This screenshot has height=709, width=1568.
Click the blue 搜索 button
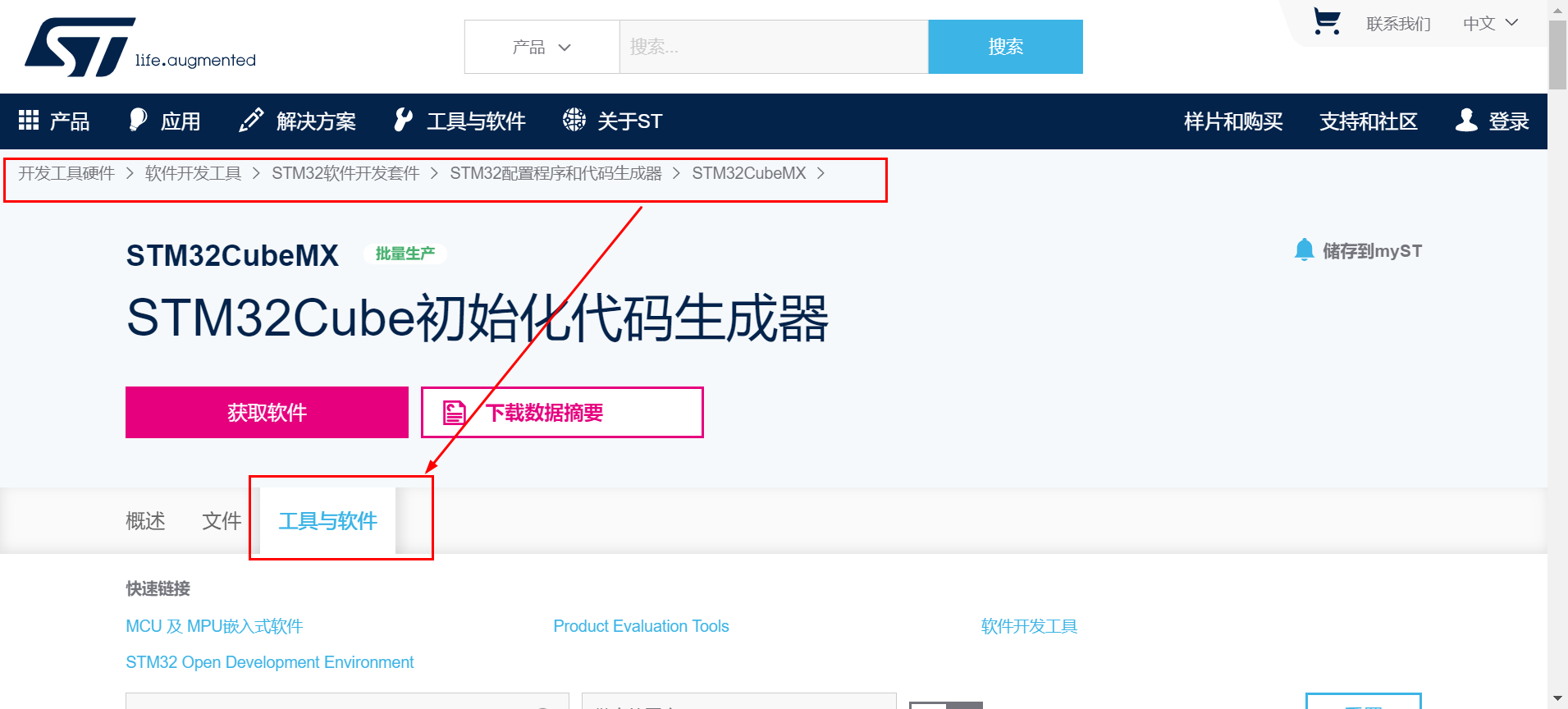pyautogui.click(x=1005, y=47)
